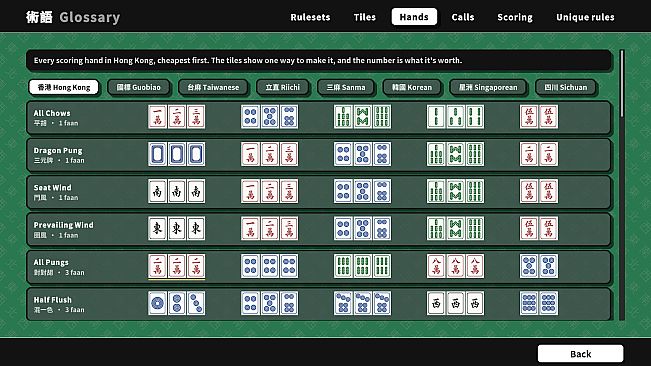Image resolution: width=651 pixels, height=366 pixels.
Task: Pick middle 6-bamboo tile in All Pungs row
Action: point(363,266)
